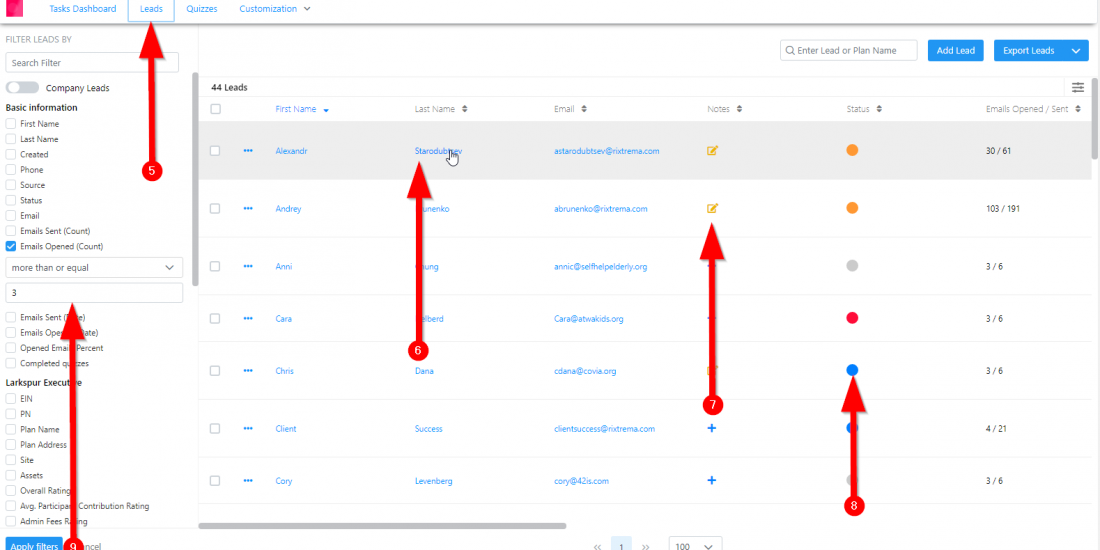Expand the 'more than or equal' dropdown

click(x=94, y=267)
